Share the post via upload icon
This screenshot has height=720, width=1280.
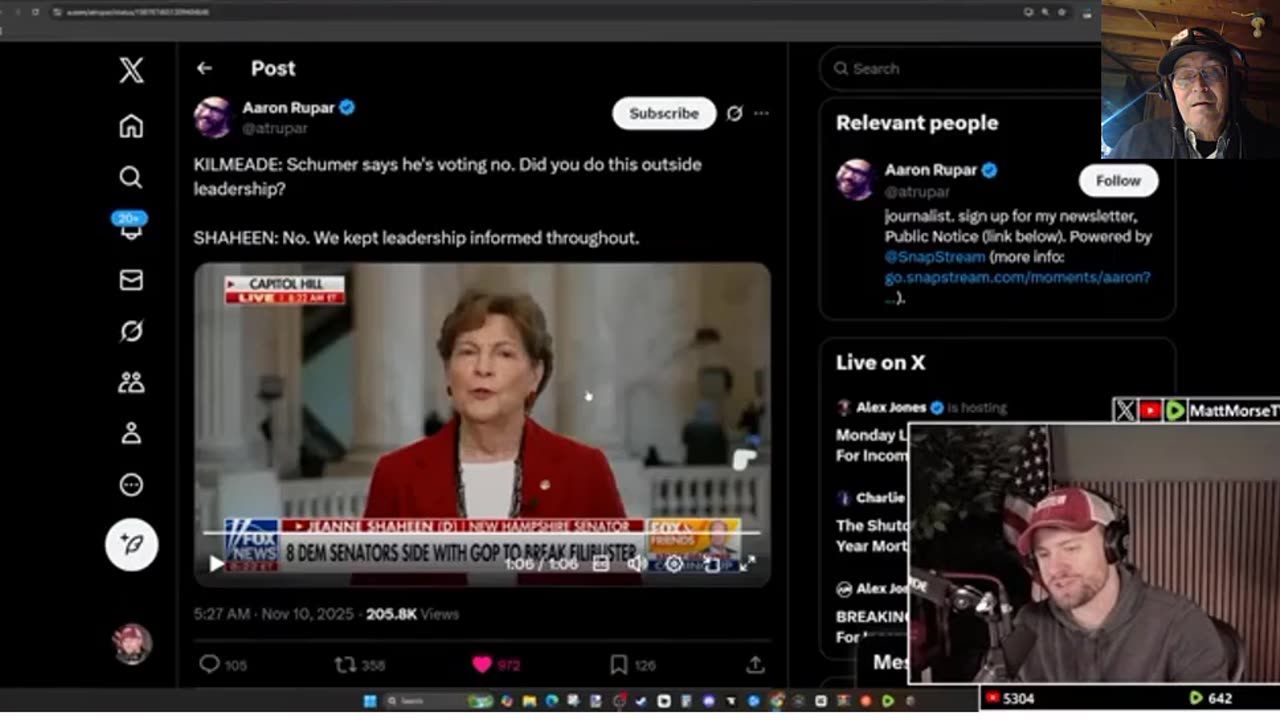755,664
